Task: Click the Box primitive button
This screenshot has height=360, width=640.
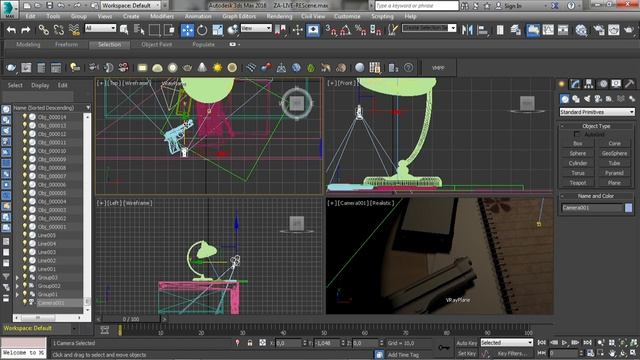Action: click(578, 144)
